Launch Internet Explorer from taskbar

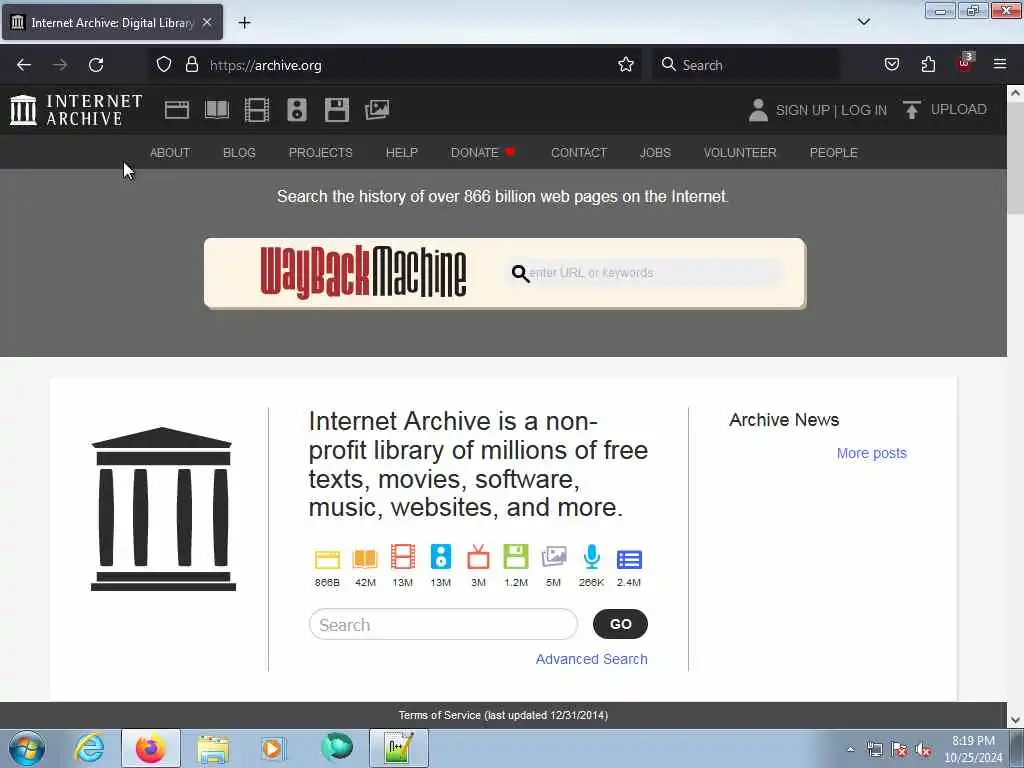89,748
